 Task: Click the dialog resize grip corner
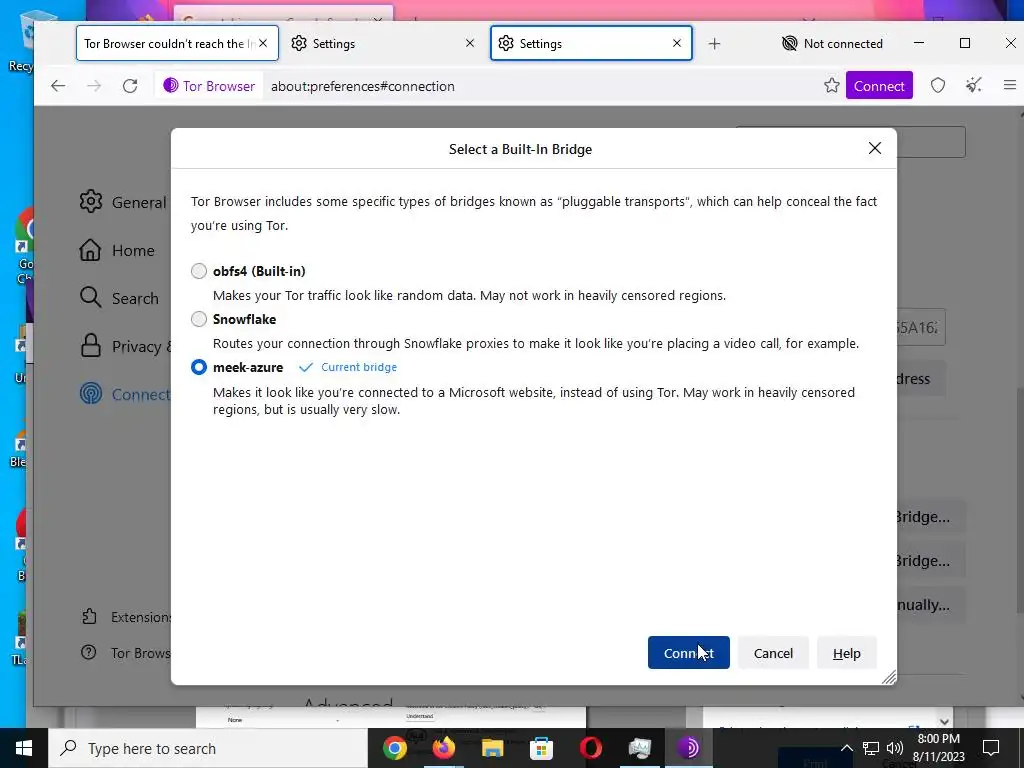click(889, 677)
